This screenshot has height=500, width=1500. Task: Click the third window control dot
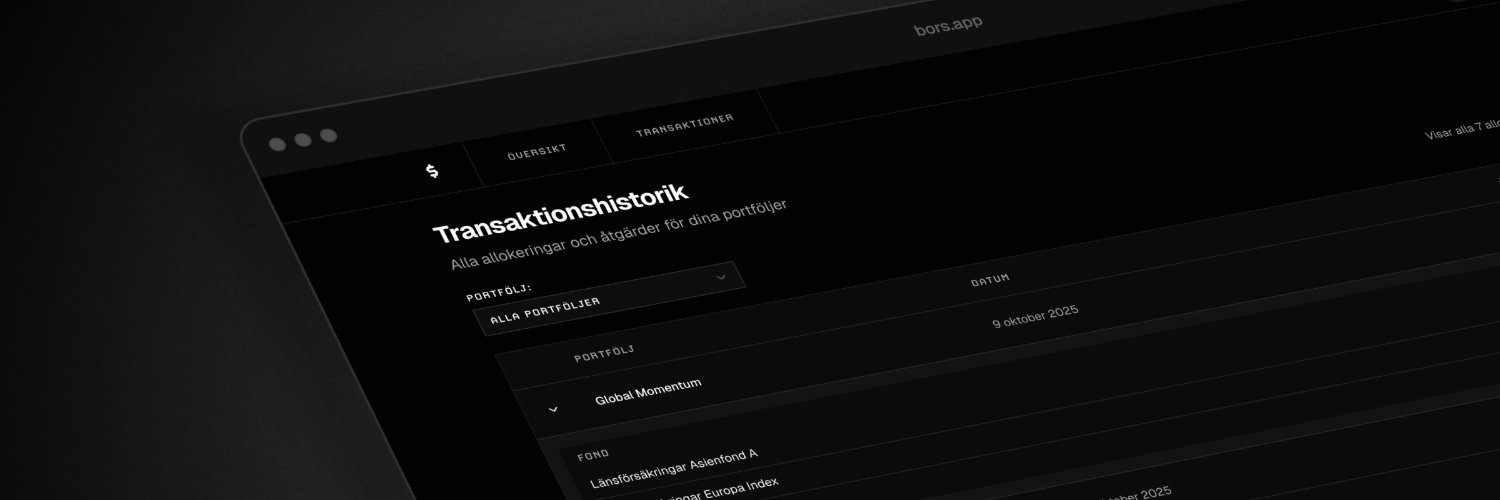(328, 135)
